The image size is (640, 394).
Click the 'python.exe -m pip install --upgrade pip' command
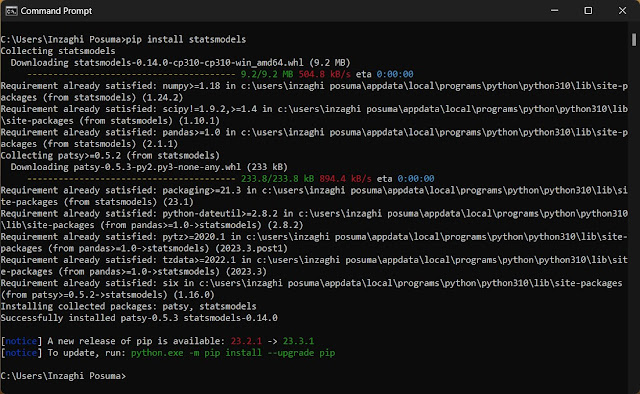pyautogui.click(x=233, y=353)
